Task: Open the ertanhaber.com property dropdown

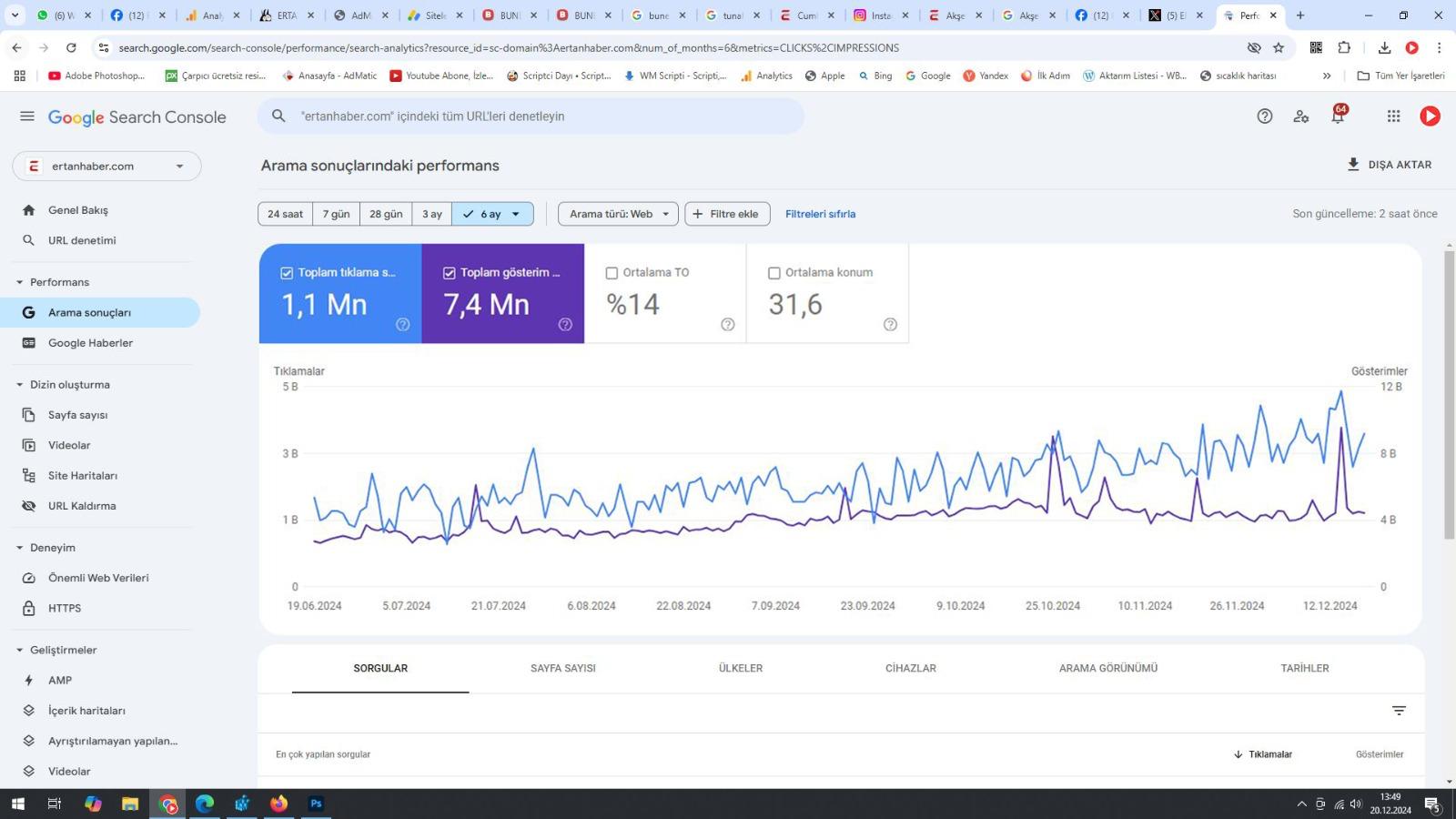Action: [x=106, y=166]
